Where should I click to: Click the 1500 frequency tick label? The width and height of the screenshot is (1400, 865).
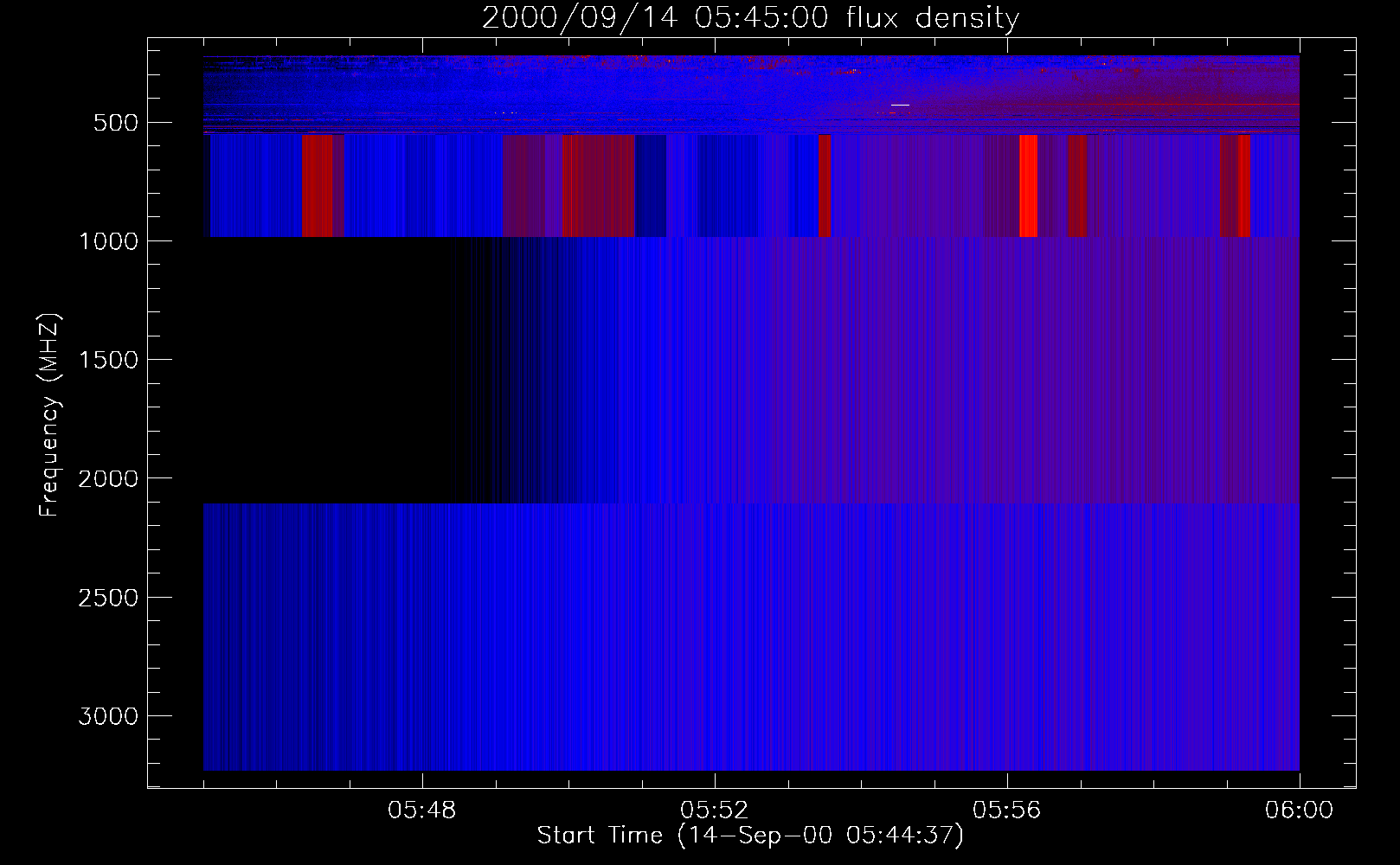pos(108,360)
